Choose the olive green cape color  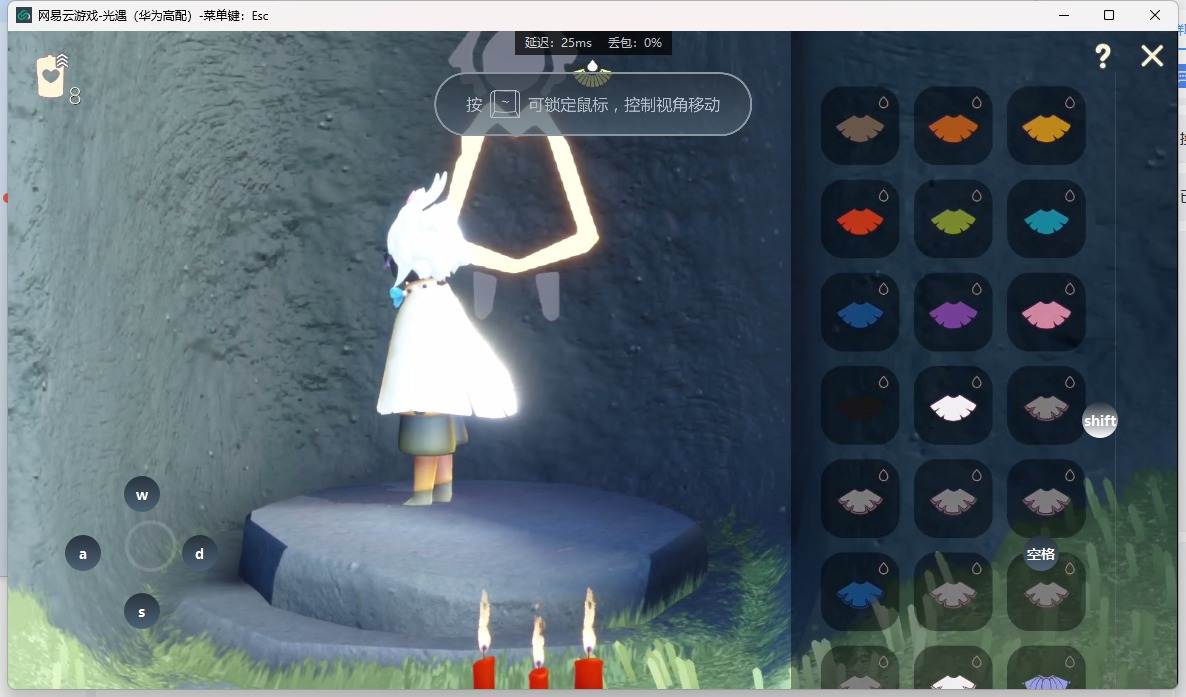click(x=953, y=219)
